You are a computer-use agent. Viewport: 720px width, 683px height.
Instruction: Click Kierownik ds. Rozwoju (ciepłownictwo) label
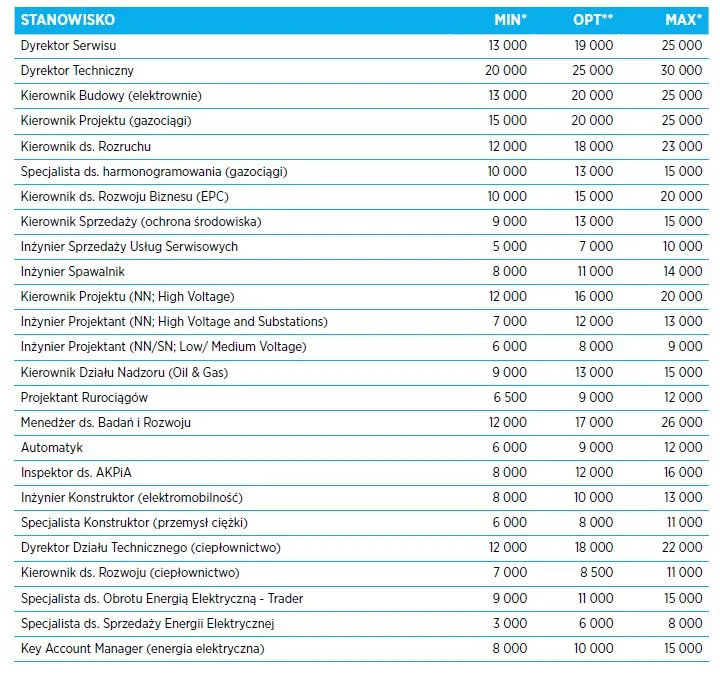coord(130,573)
